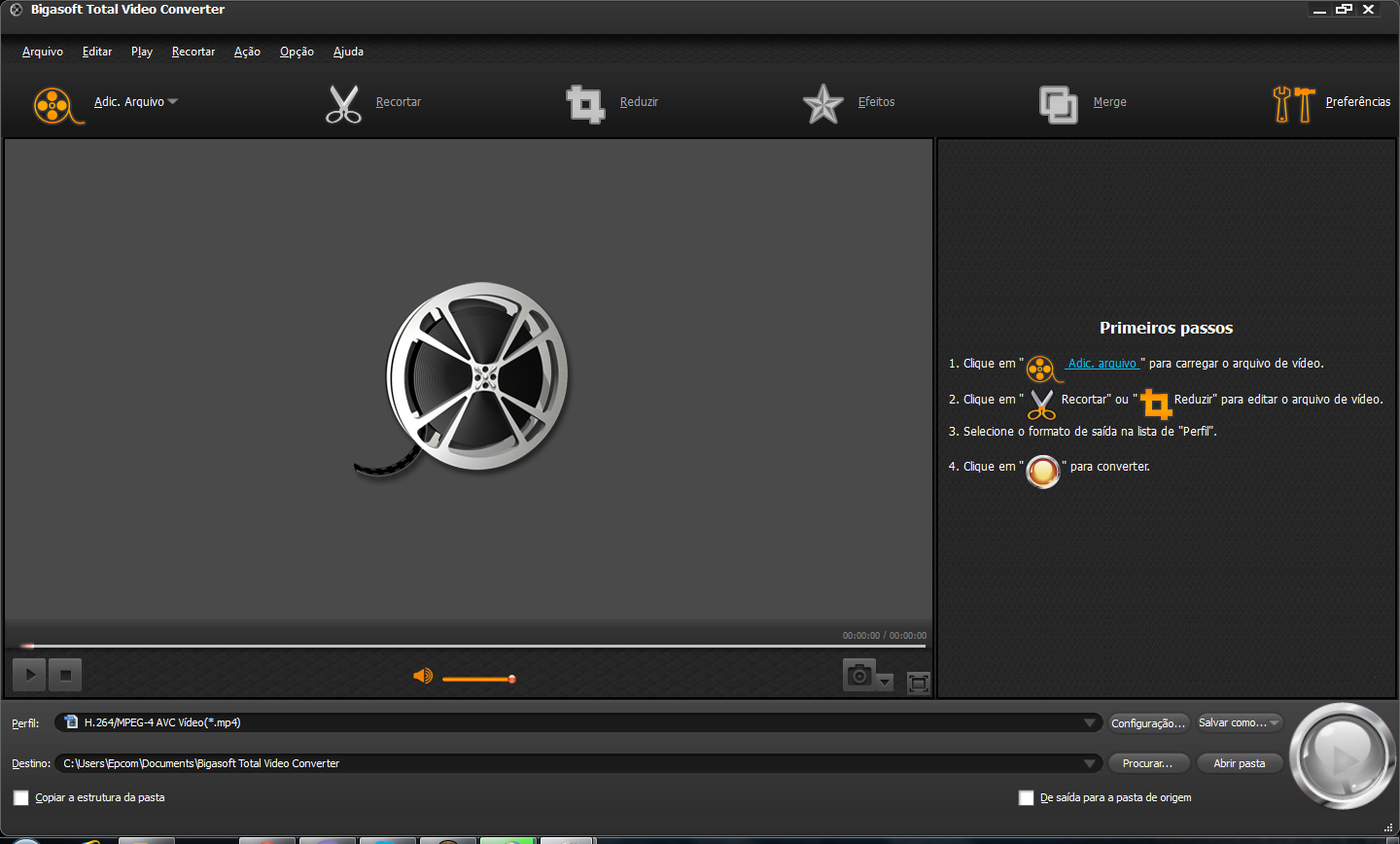
Task: Open the Play menu
Action: pyautogui.click(x=142, y=52)
